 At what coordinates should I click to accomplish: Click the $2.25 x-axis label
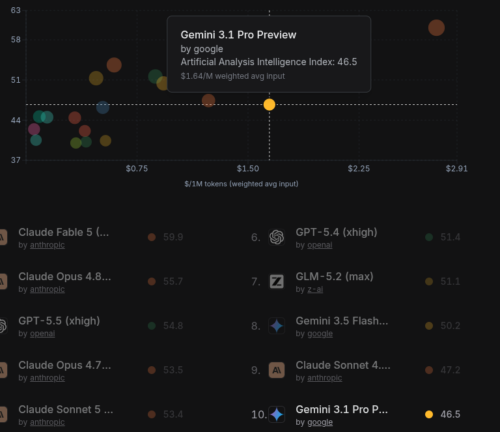[359, 169]
